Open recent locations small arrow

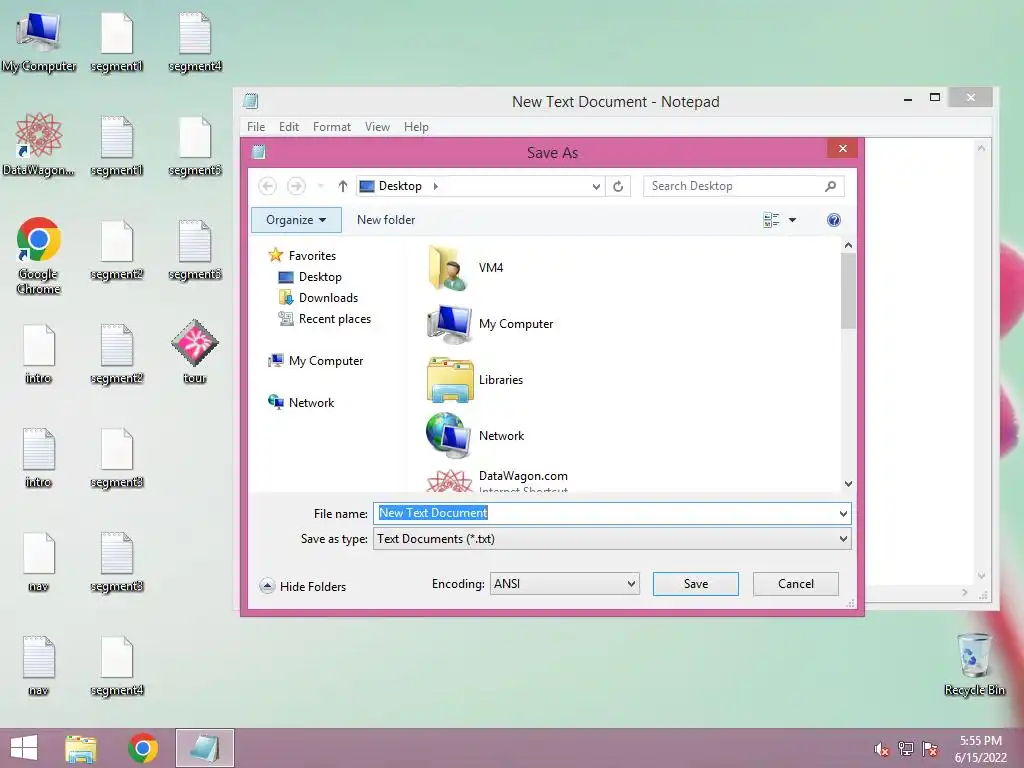(321, 186)
